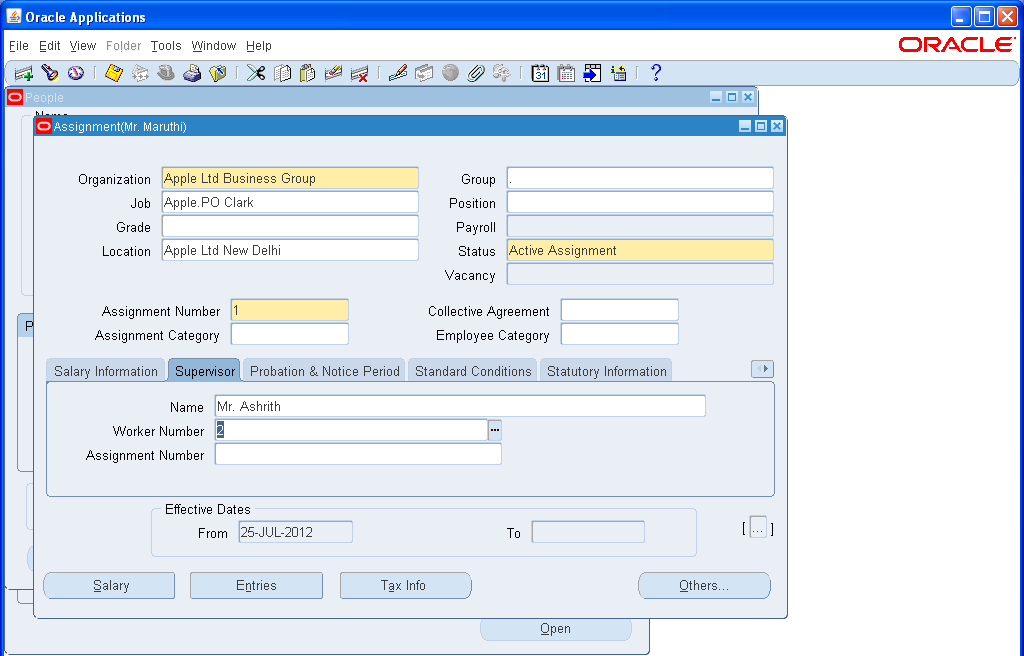Print the form using the Print toolbar icon

click(x=192, y=72)
